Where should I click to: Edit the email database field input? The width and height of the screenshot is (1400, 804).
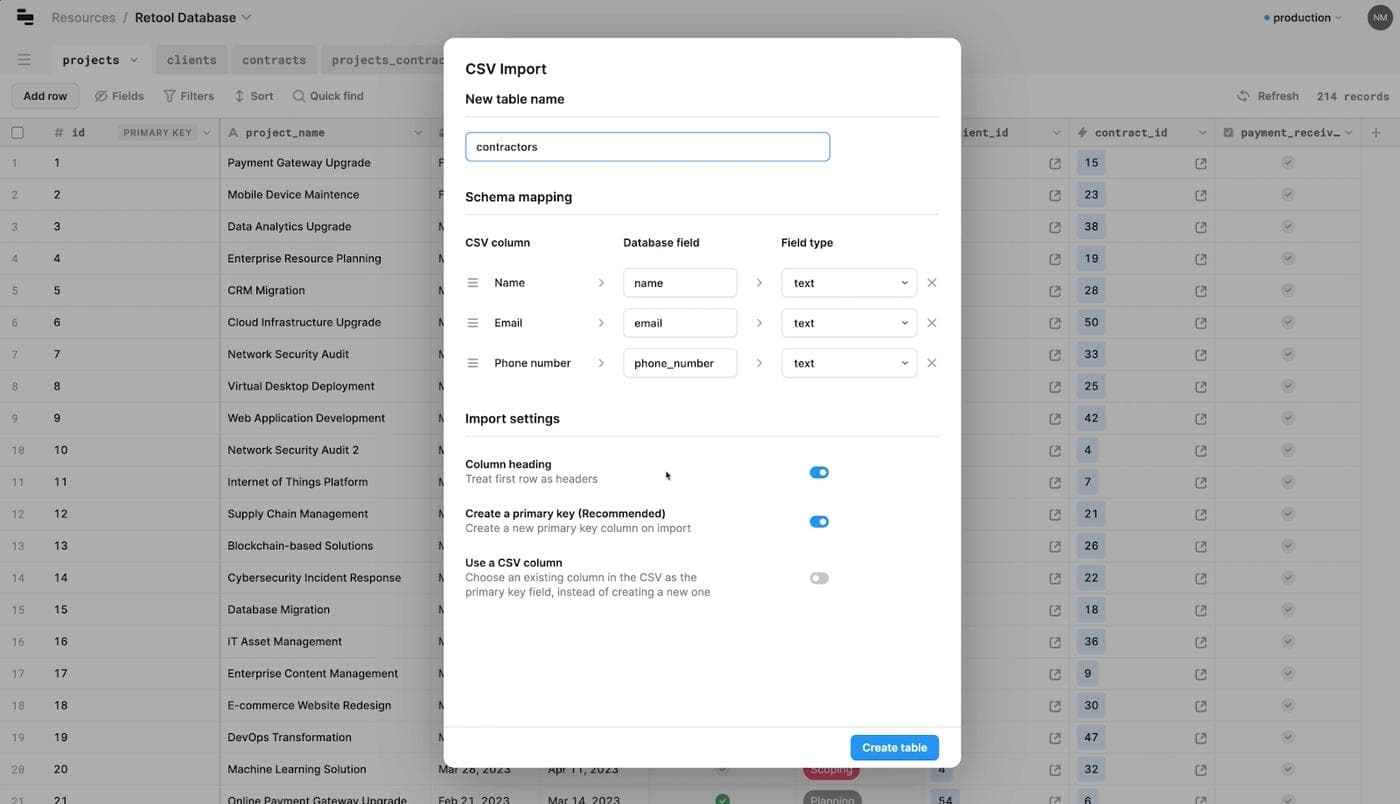(680, 323)
